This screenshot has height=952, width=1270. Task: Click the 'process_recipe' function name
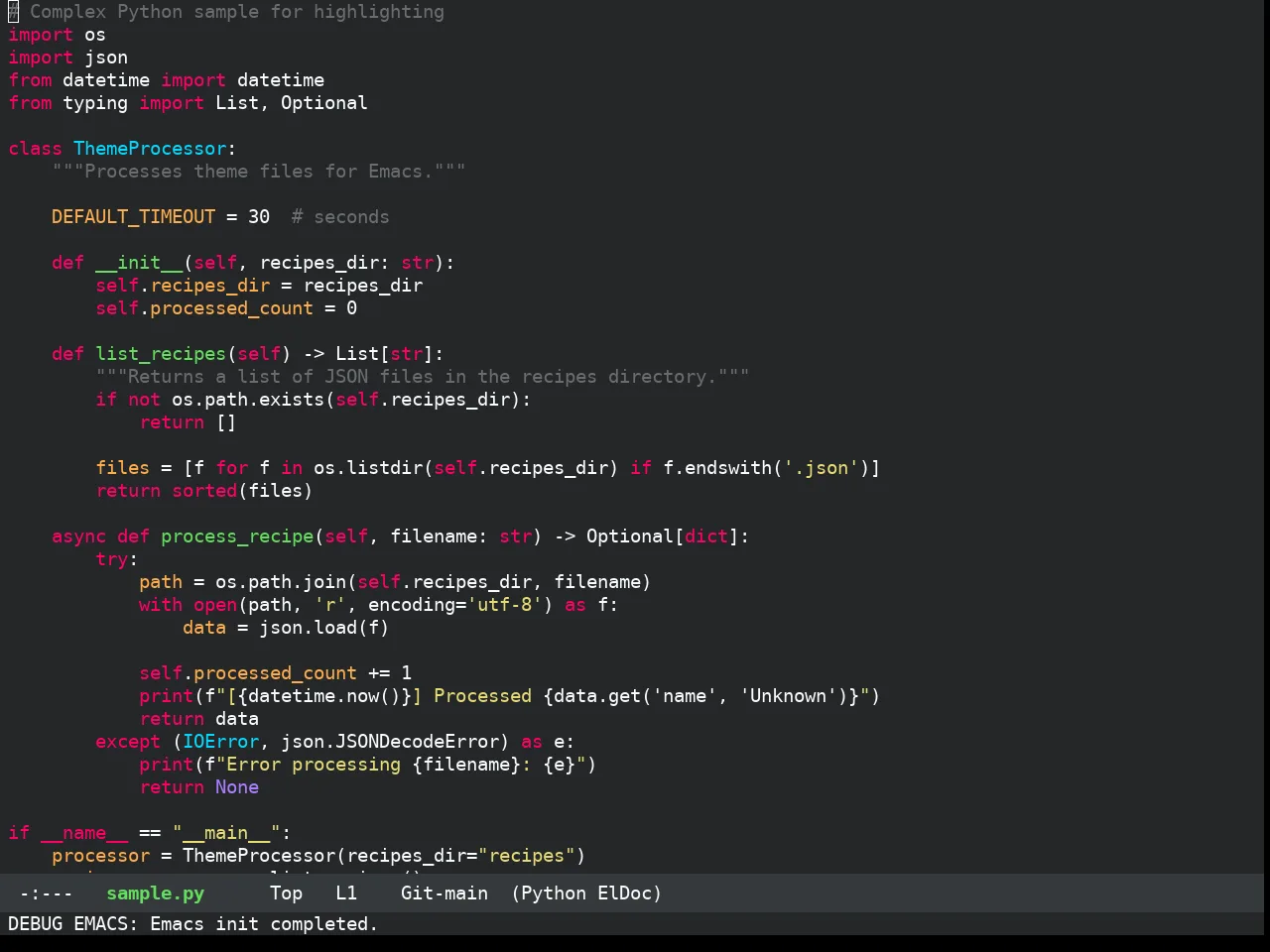[237, 536]
